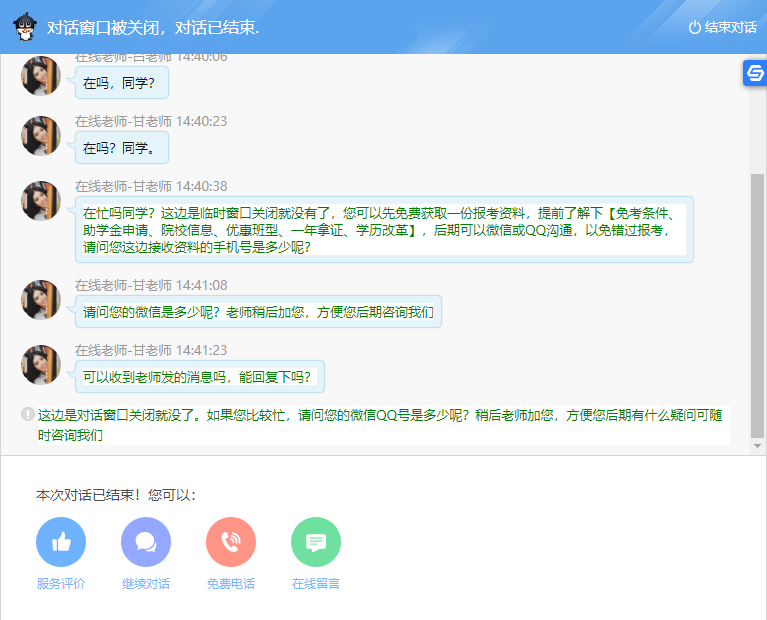Open the blue floating widget icon on right edge
This screenshot has height=620, width=767.
[755, 74]
